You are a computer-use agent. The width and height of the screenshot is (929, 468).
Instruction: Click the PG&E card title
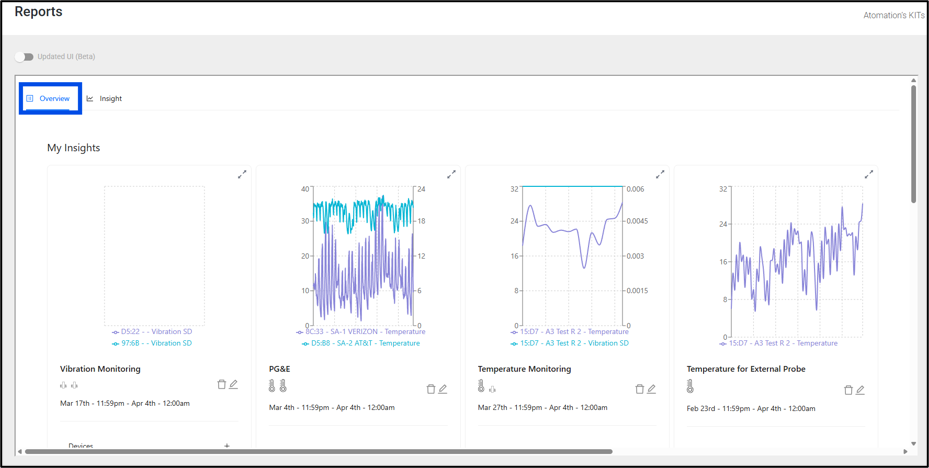tap(279, 368)
